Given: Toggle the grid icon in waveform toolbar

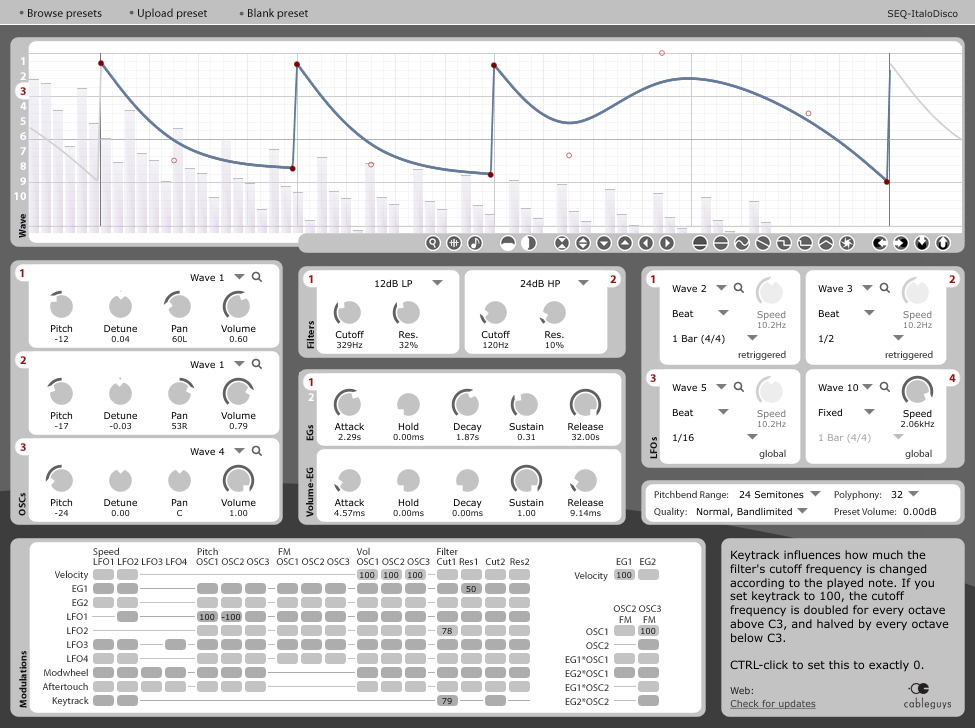Looking at the screenshot, I should coord(454,243).
